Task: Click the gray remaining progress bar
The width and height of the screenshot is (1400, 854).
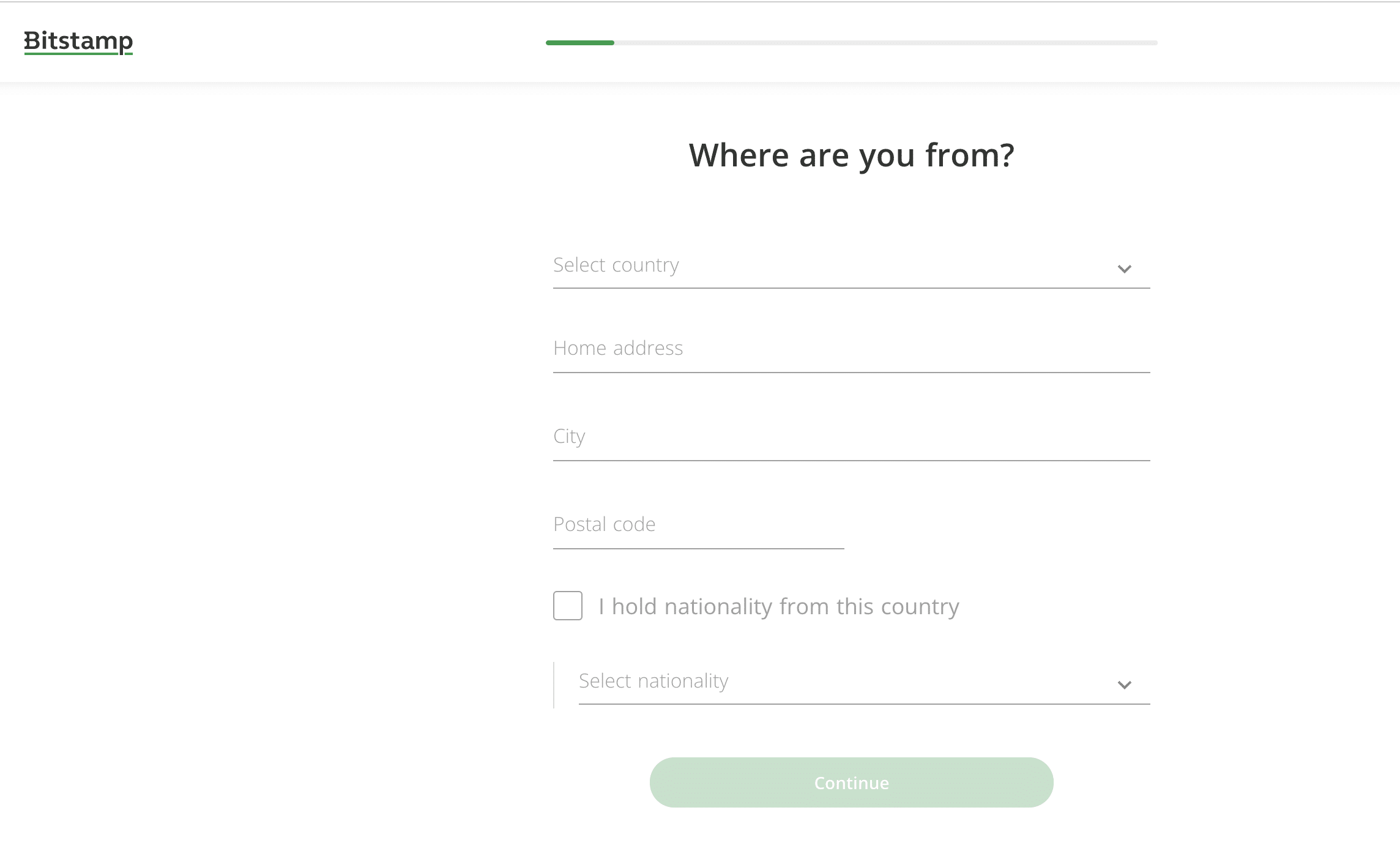Action: (886, 43)
